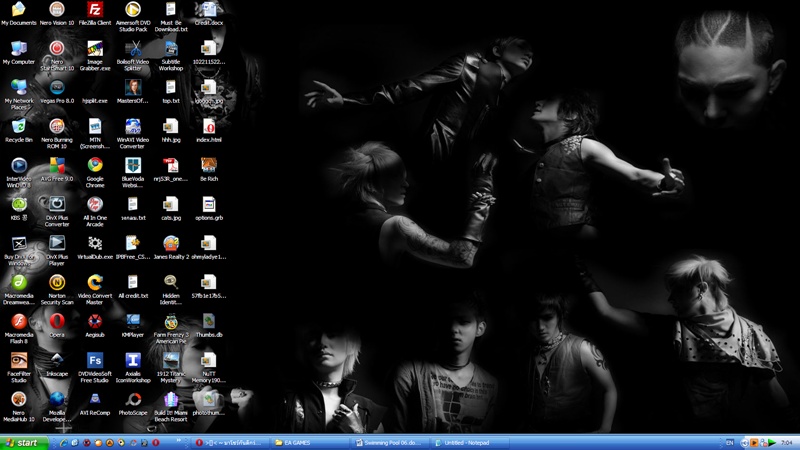Open Axialis IconWorkshop shortcut
The image size is (800, 450).
pyautogui.click(x=133, y=368)
